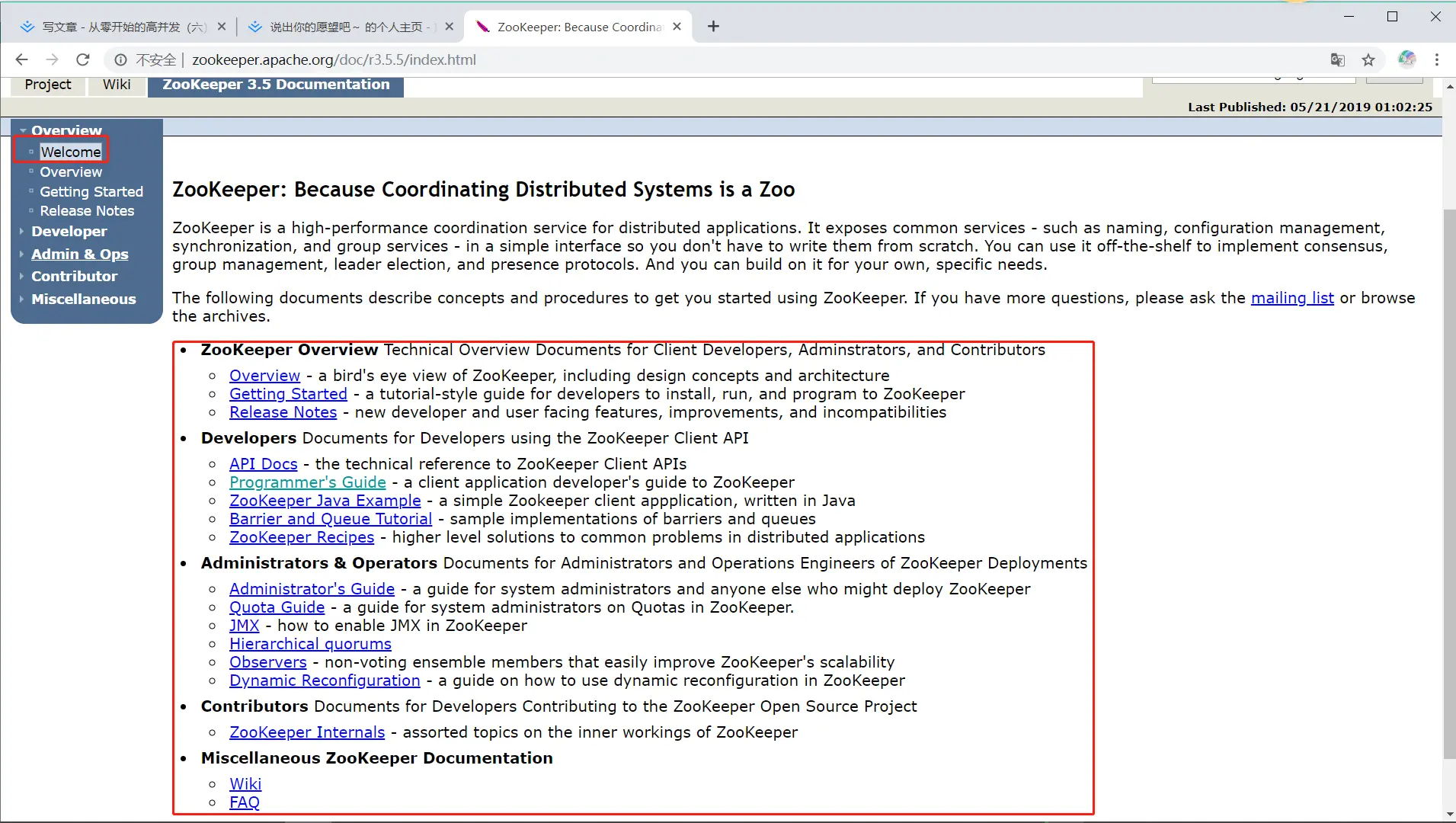The width and height of the screenshot is (1456, 823).
Task: Open the Overview link in content
Action: [x=264, y=376]
